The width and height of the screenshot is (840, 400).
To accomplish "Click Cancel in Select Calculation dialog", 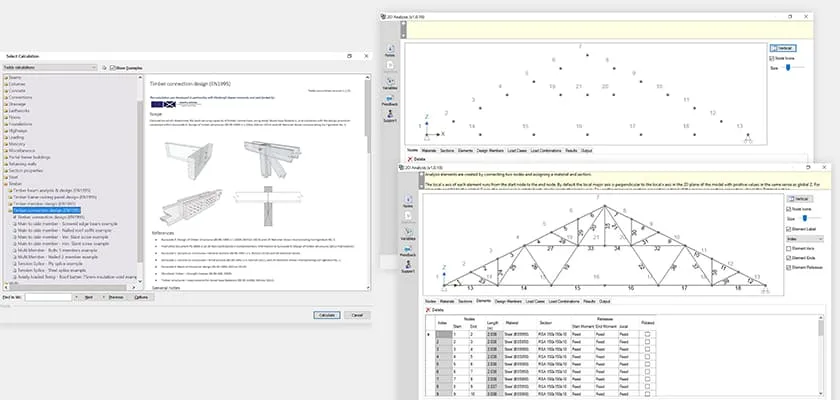I will pos(357,315).
